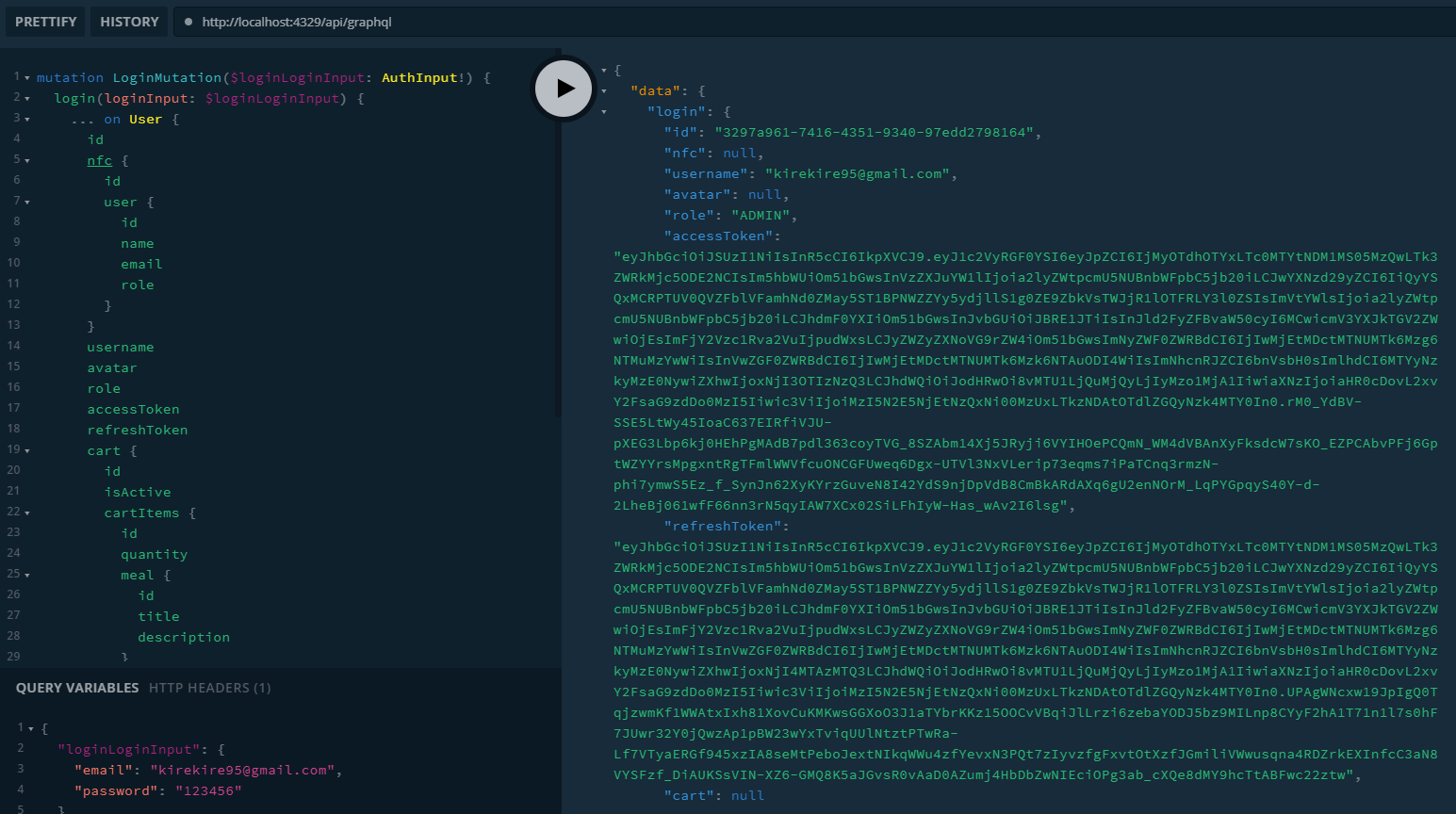Run the GraphQL mutation with play button
Viewport: 1456px width, 814px height.
tap(564, 89)
